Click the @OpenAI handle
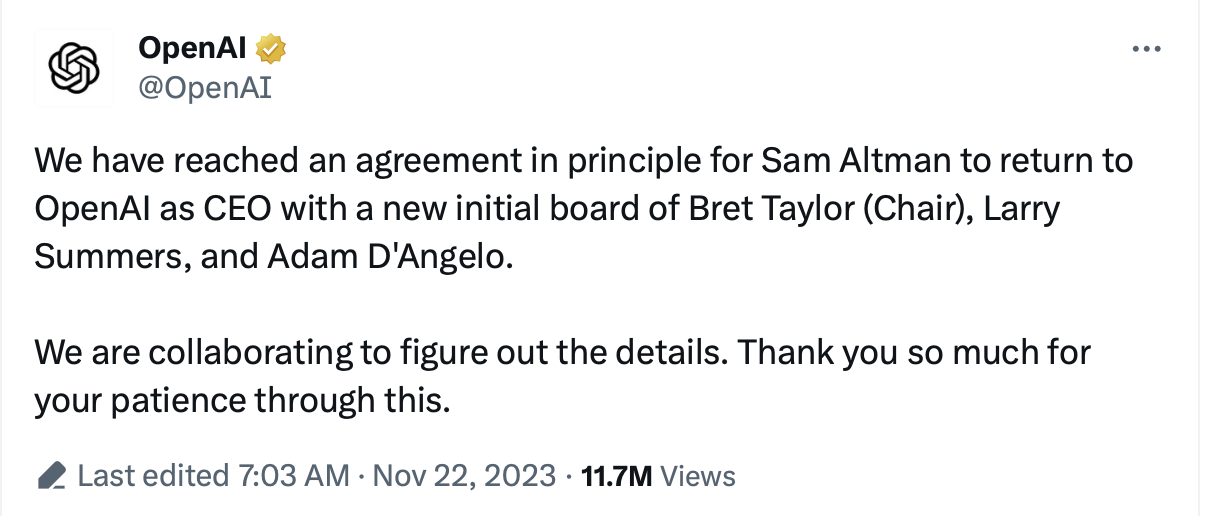1210x516 pixels. pyautogui.click(x=205, y=88)
